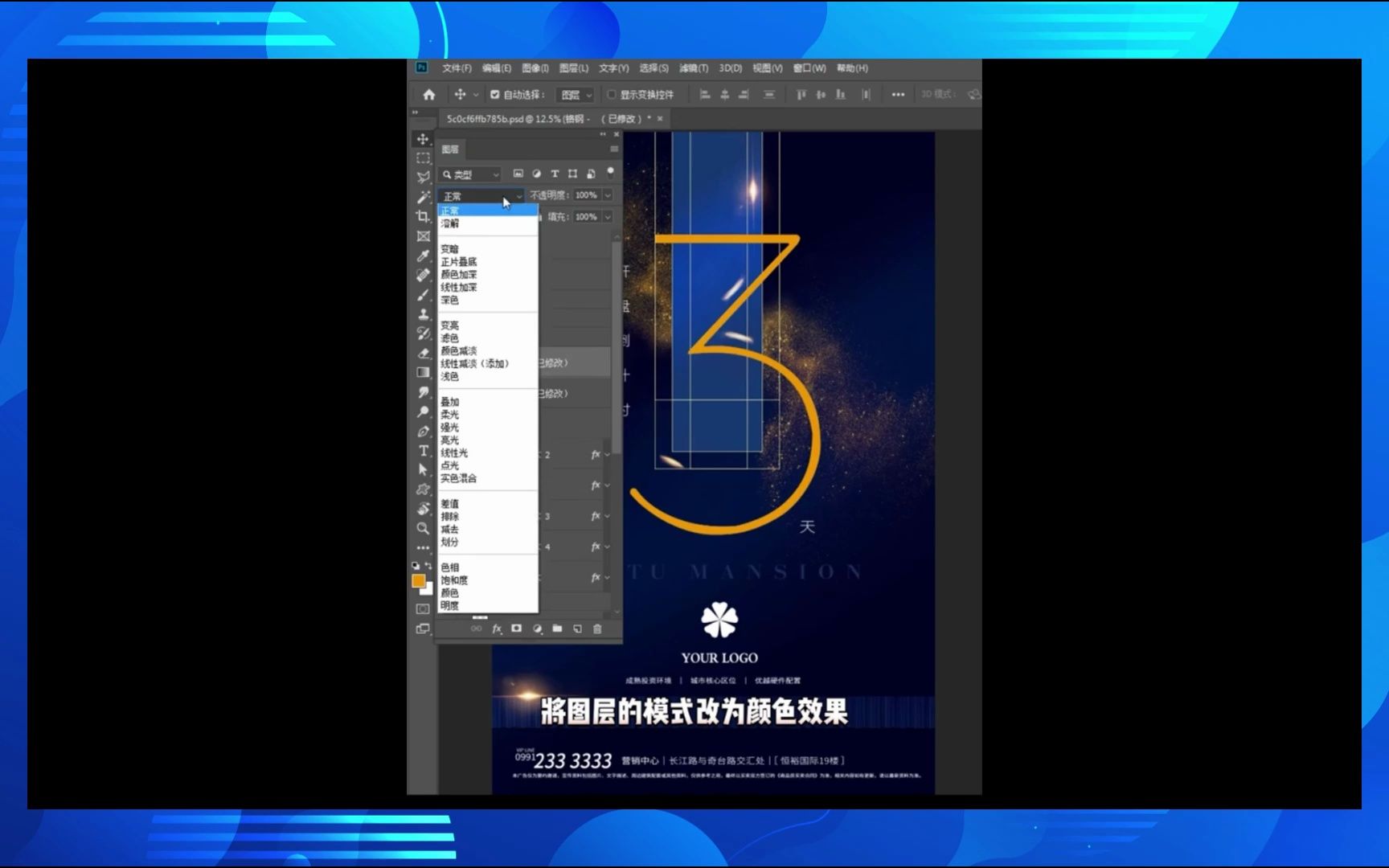
Task: Select the Clone Stamp tool
Action: (423, 314)
